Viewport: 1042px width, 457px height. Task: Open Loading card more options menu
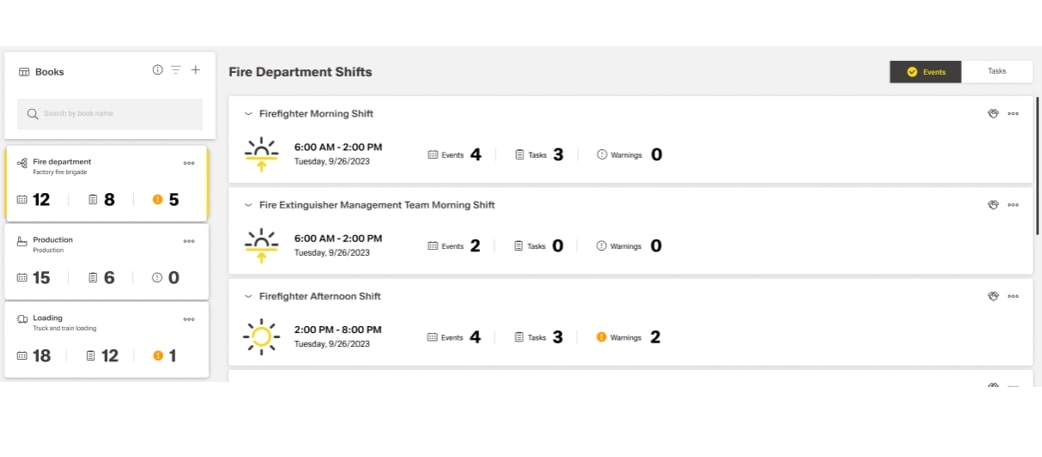189,319
